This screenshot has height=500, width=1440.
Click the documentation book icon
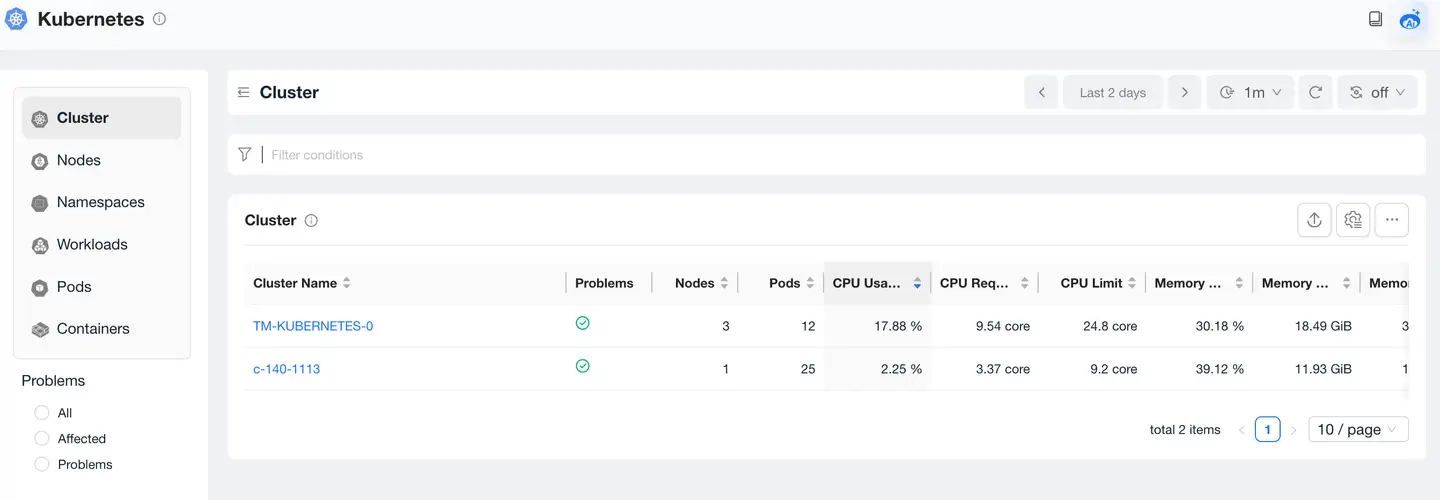(1375, 19)
